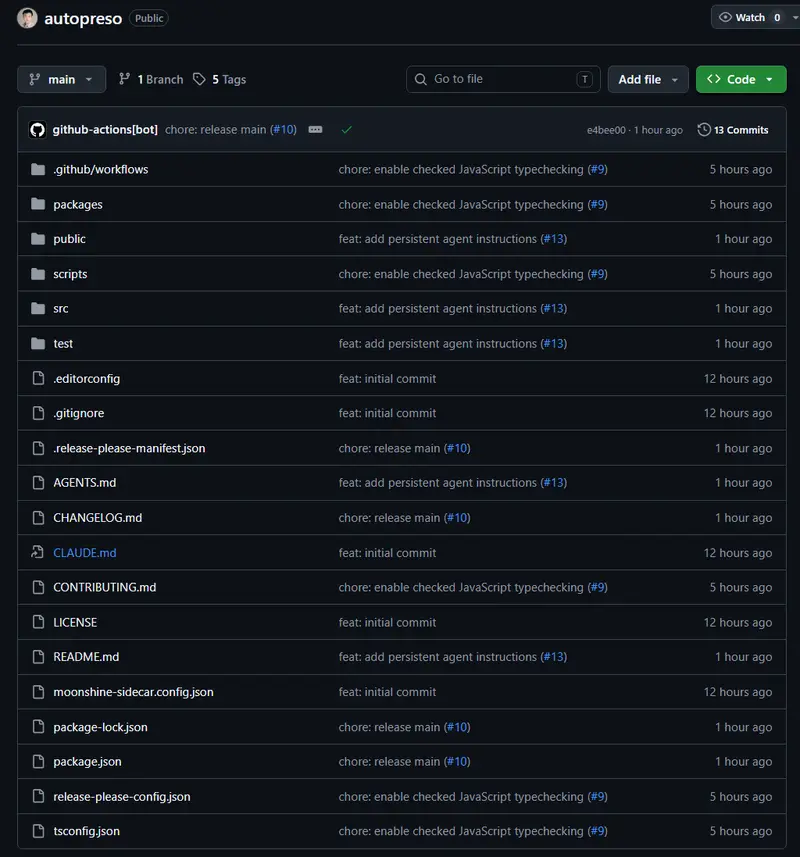Click the green check status icon
The height and width of the screenshot is (857, 800).
(346, 130)
